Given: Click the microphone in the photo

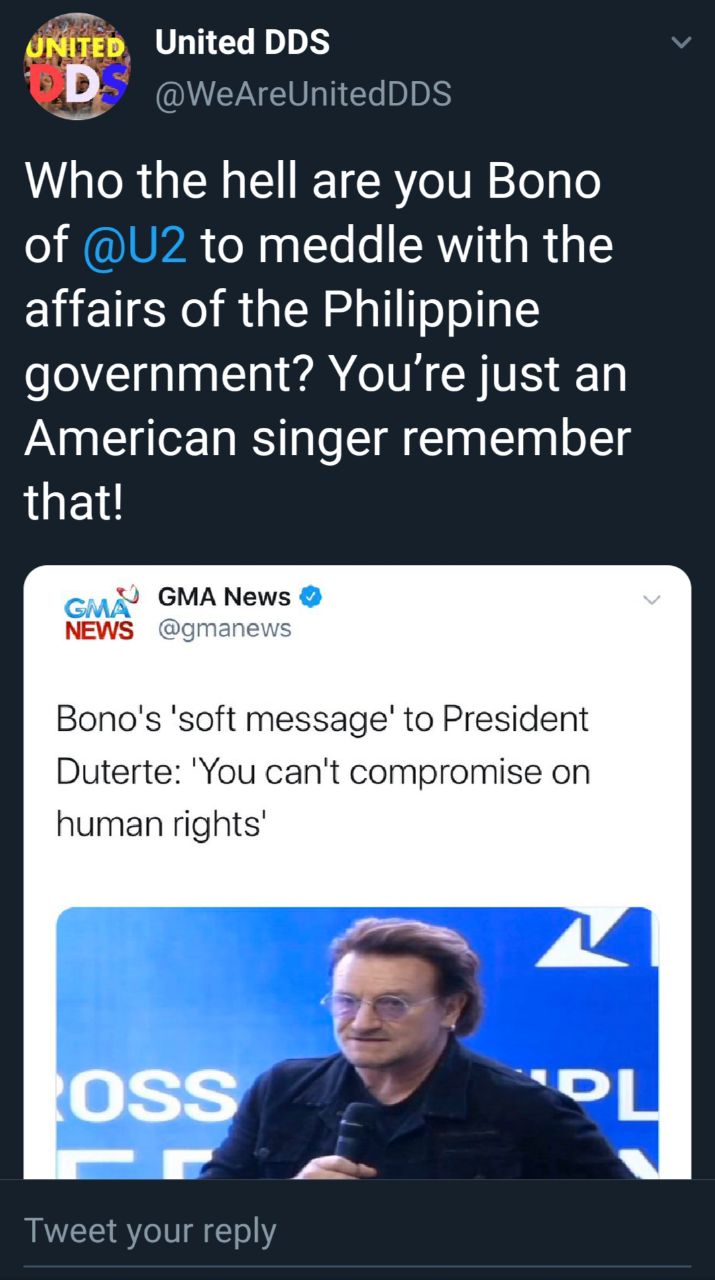Looking at the screenshot, I should coord(353,1130).
